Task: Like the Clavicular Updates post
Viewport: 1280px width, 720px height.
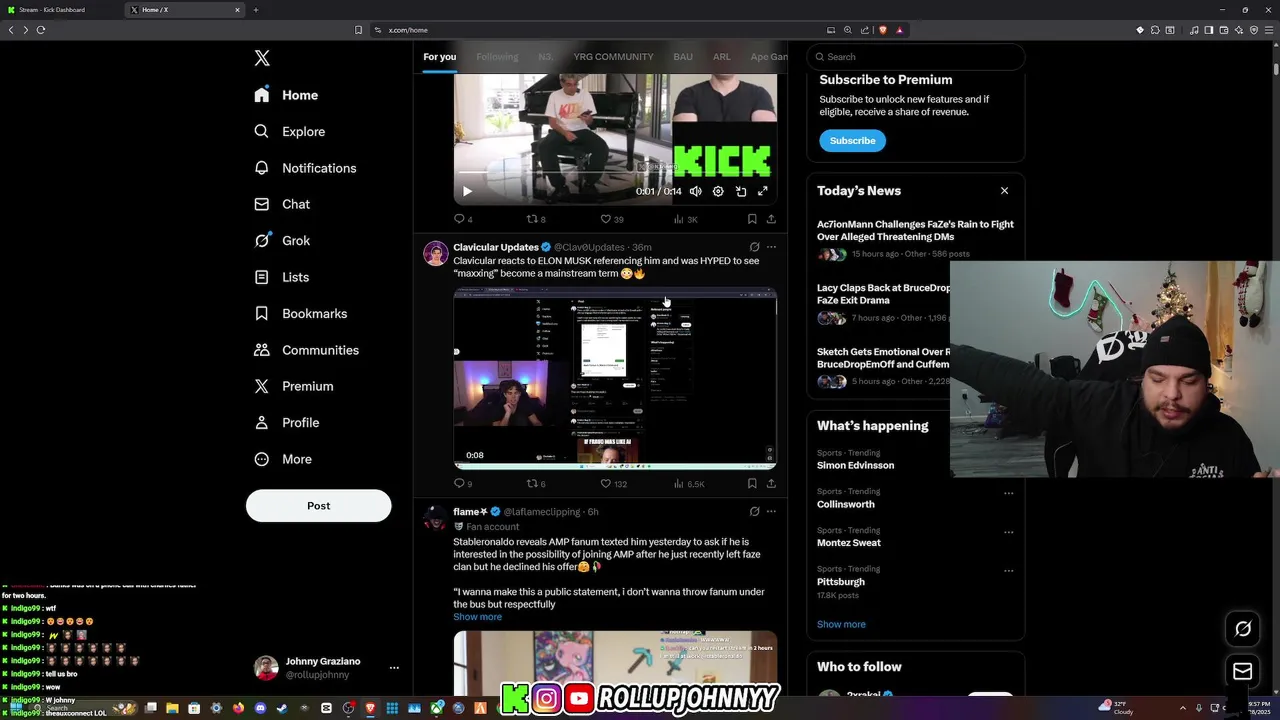Action: [606, 484]
